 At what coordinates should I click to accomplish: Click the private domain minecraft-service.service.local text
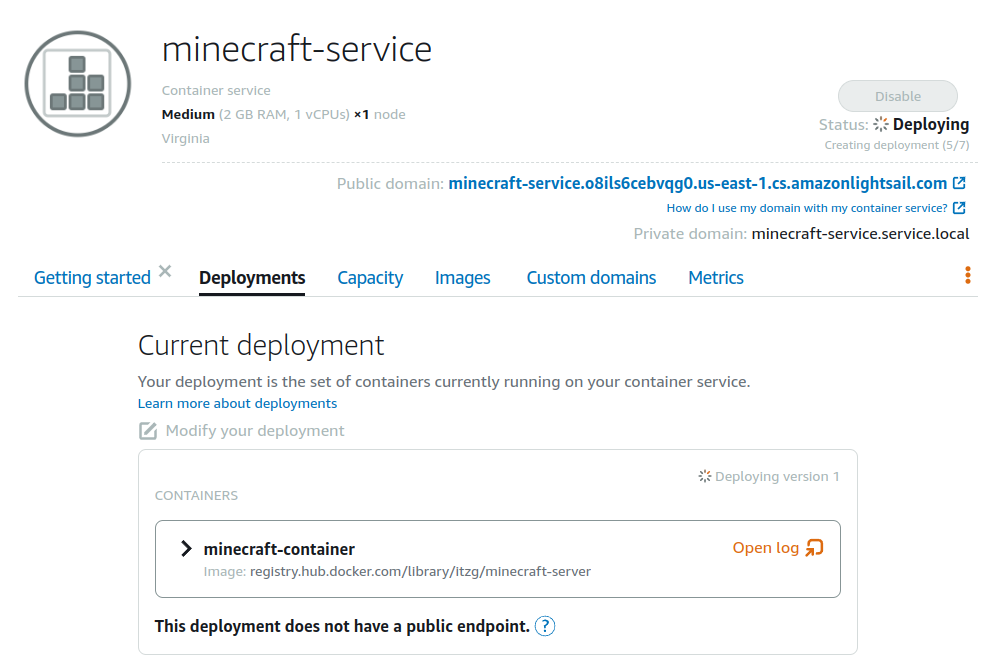point(860,234)
